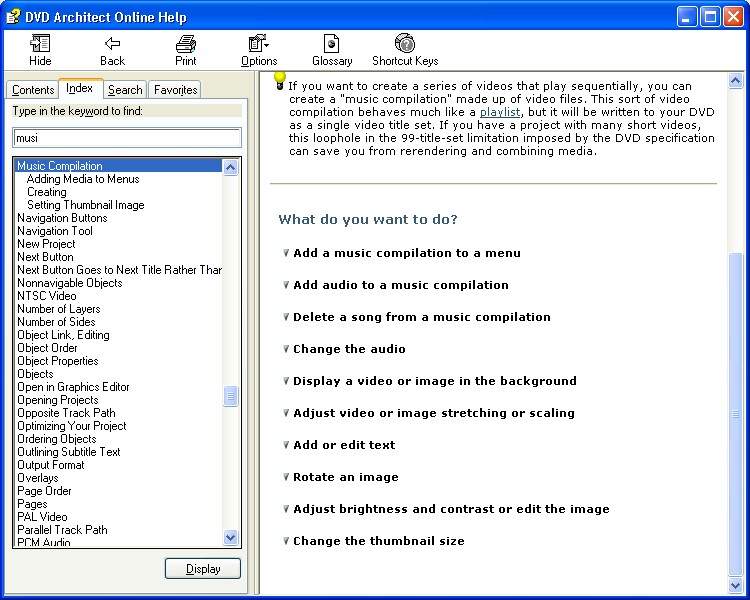Open the Search tab
The image size is (750, 600).
(125, 89)
